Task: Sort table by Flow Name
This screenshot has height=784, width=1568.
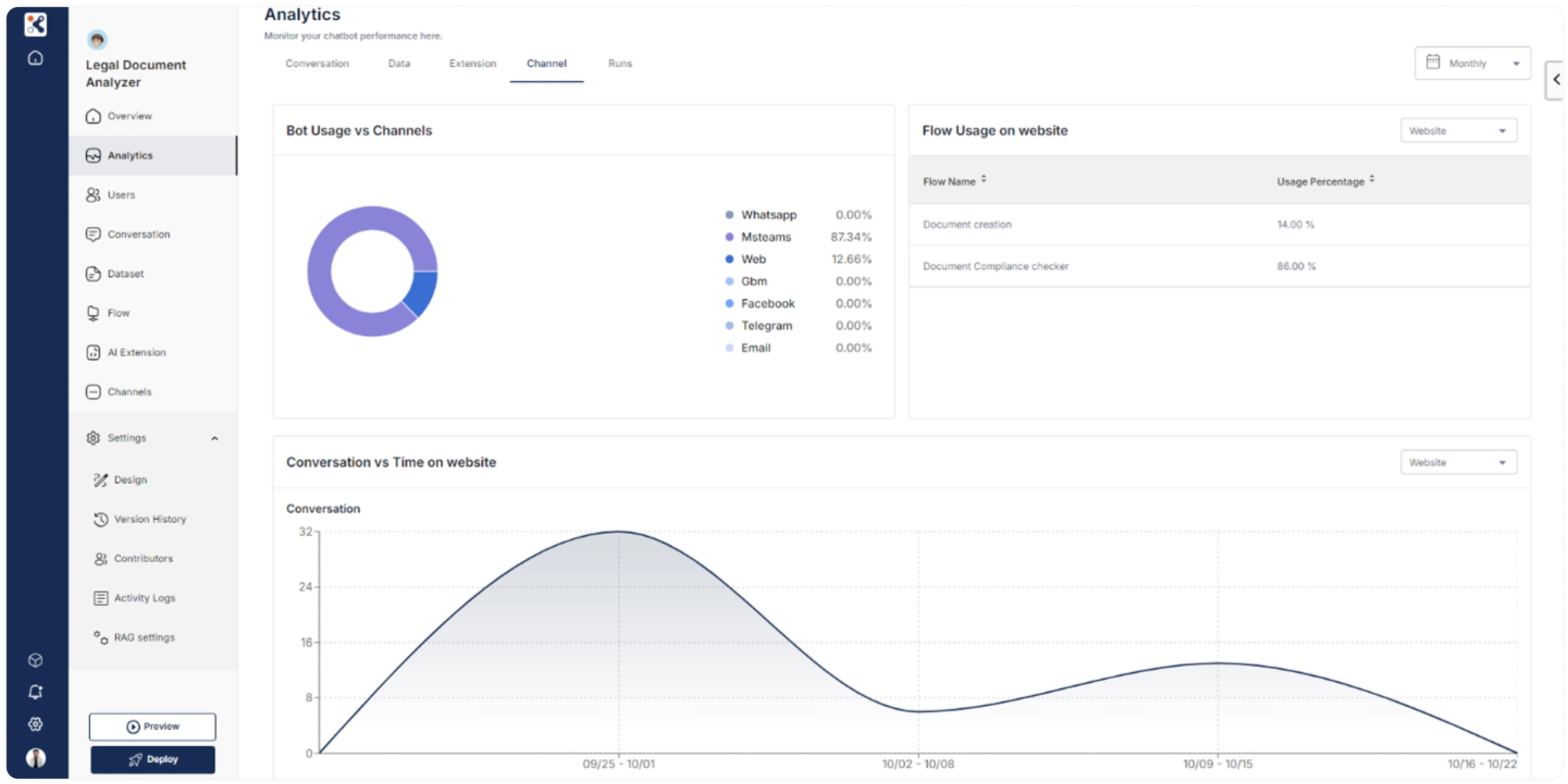Action: point(984,180)
